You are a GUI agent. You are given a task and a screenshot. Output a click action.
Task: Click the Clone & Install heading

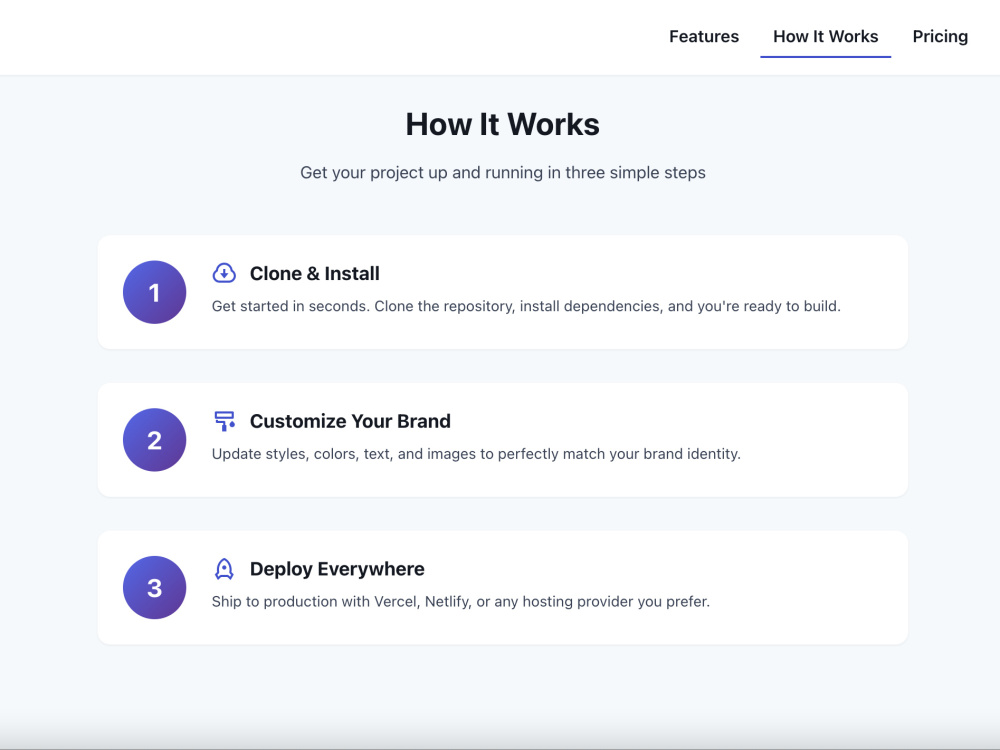click(314, 274)
